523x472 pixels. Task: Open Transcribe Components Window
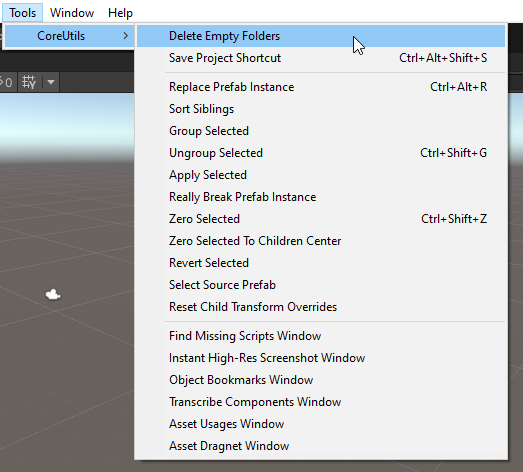coord(321,402)
